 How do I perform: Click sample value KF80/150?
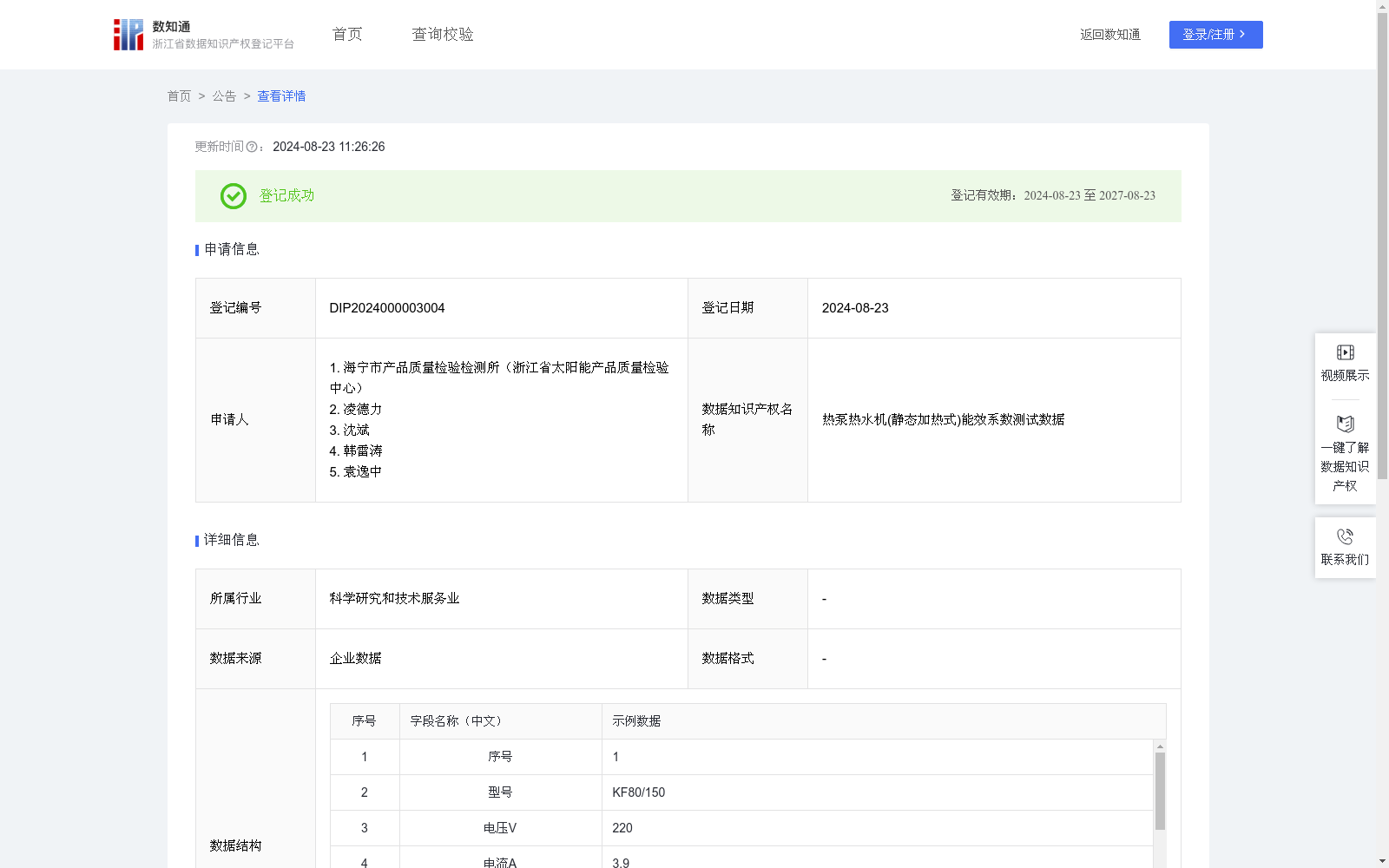click(638, 792)
